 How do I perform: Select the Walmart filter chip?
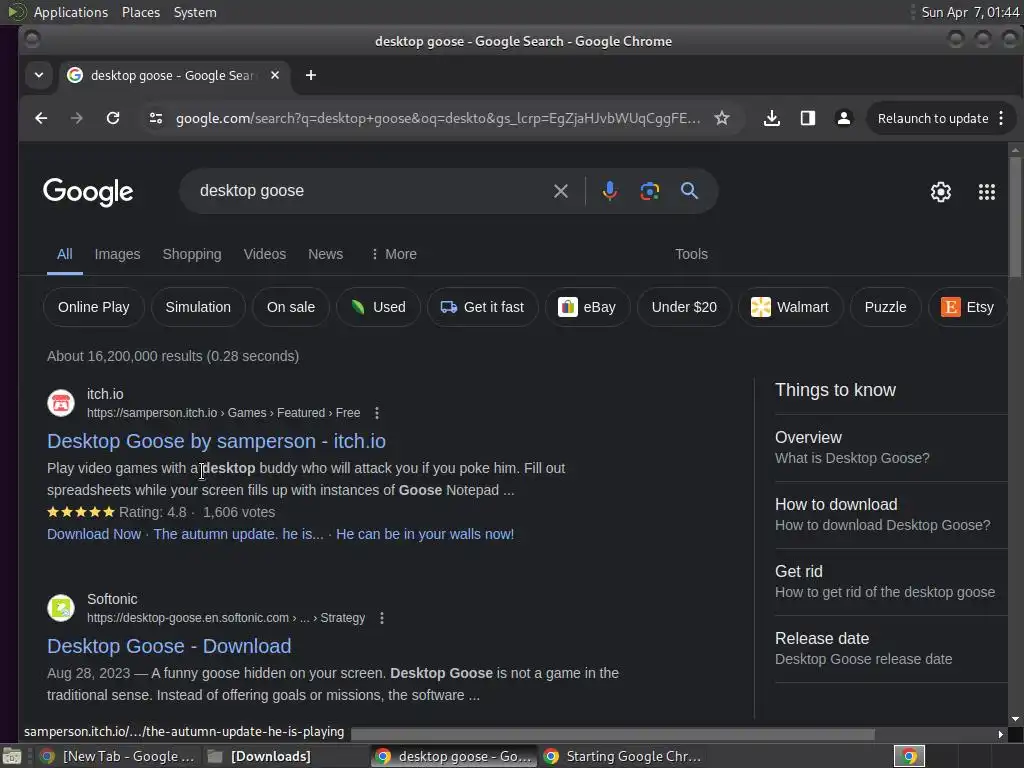(x=790, y=307)
